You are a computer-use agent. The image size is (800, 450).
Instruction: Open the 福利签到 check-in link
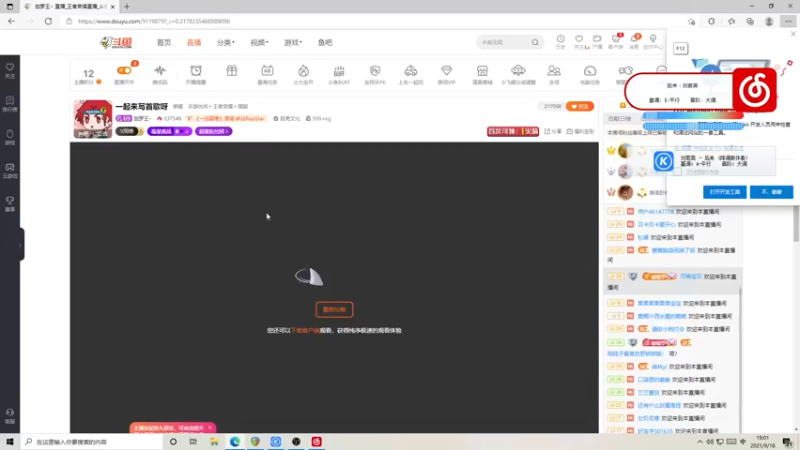click(580, 131)
